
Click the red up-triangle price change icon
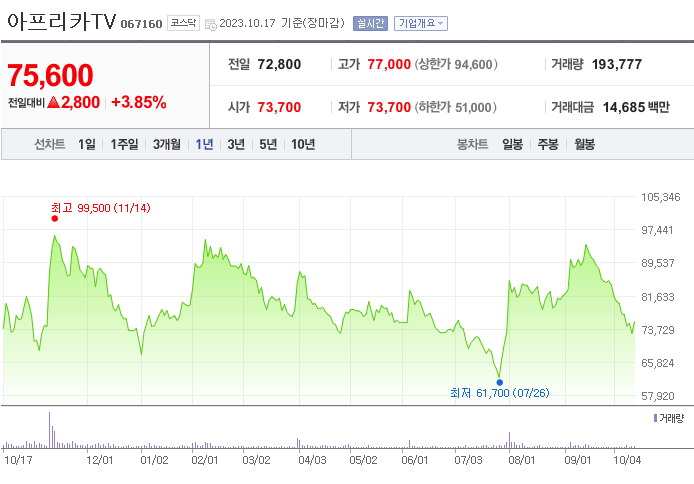(53, 103)
